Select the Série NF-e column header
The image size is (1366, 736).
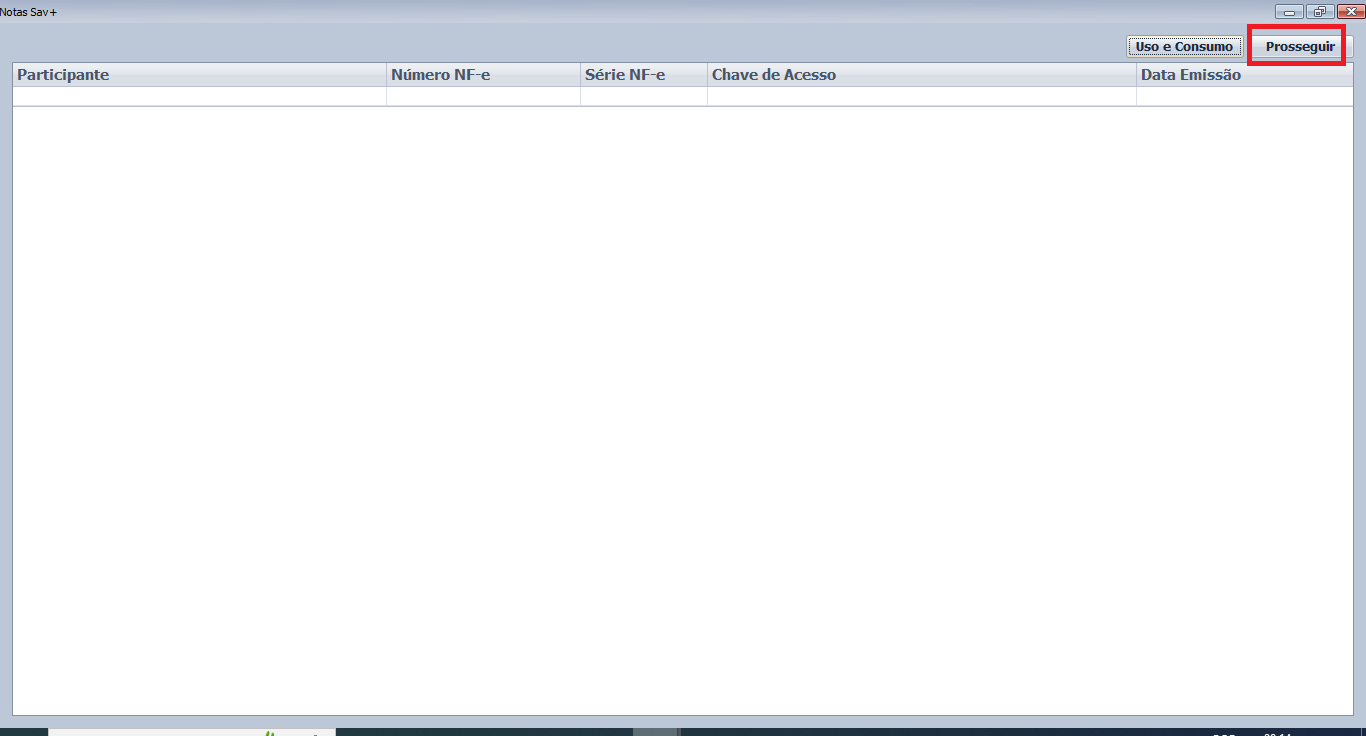click(x=644, y=75)
